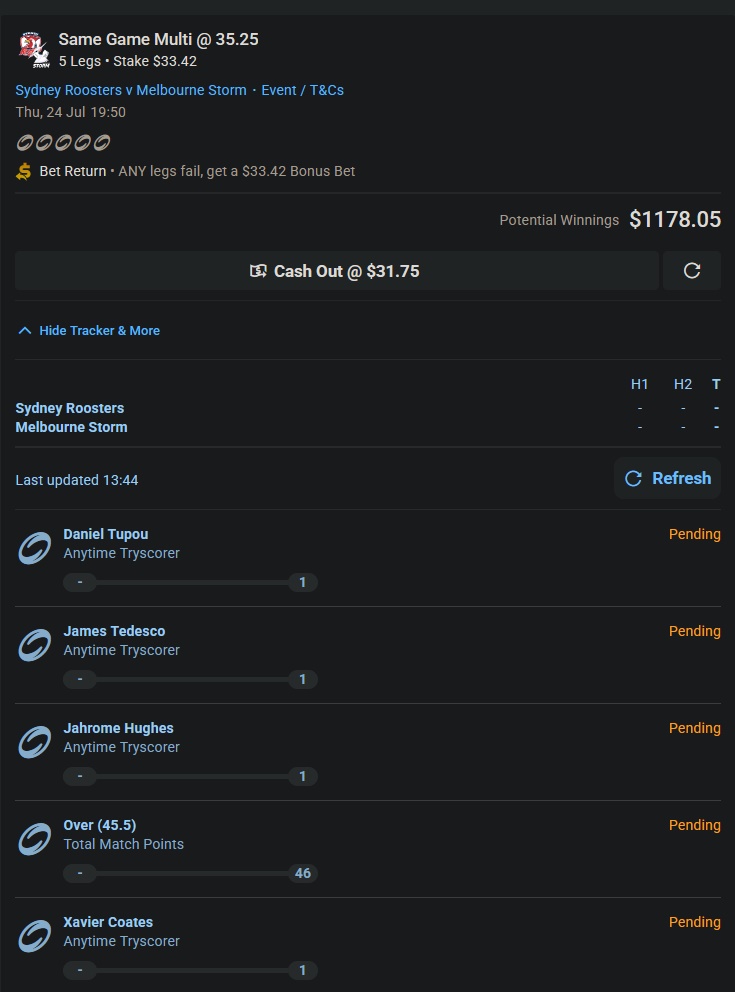Image resolution: width=735 pixels, height=992 pixels.
Task: Click the Pending status for James Tedesco
Action: click(x=695, y=631)
